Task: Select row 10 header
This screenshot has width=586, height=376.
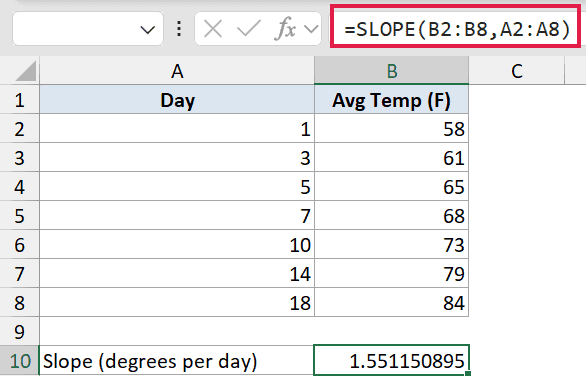Action: coord(19,361)
